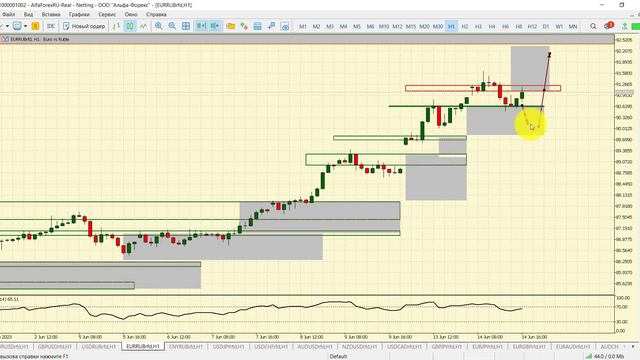The width and height of the screenshot is (640, 360).
Task: Select the H1 timeframe
Action: (x=451, y=26)
